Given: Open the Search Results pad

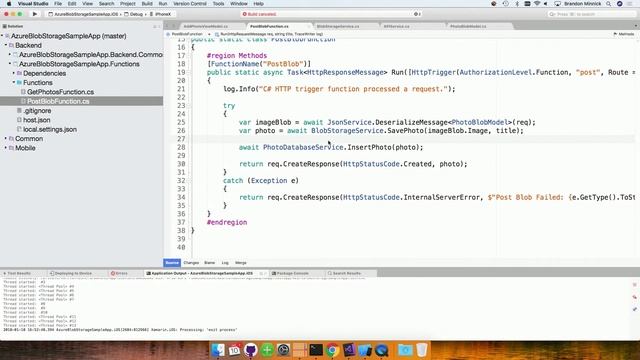Looking at the screenshot, I should click(344, 273).
